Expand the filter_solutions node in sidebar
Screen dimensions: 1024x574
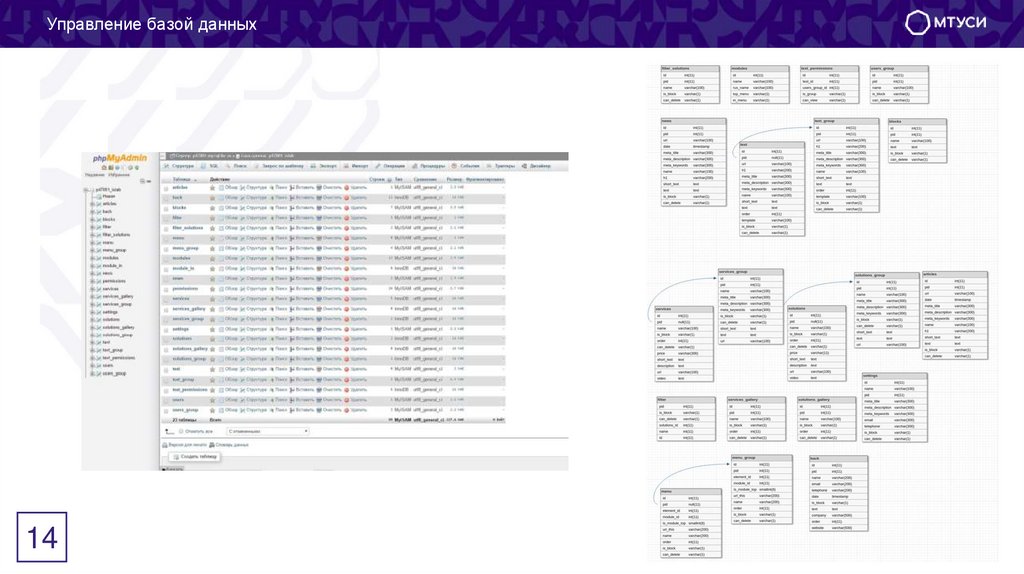tap(93, 235)
